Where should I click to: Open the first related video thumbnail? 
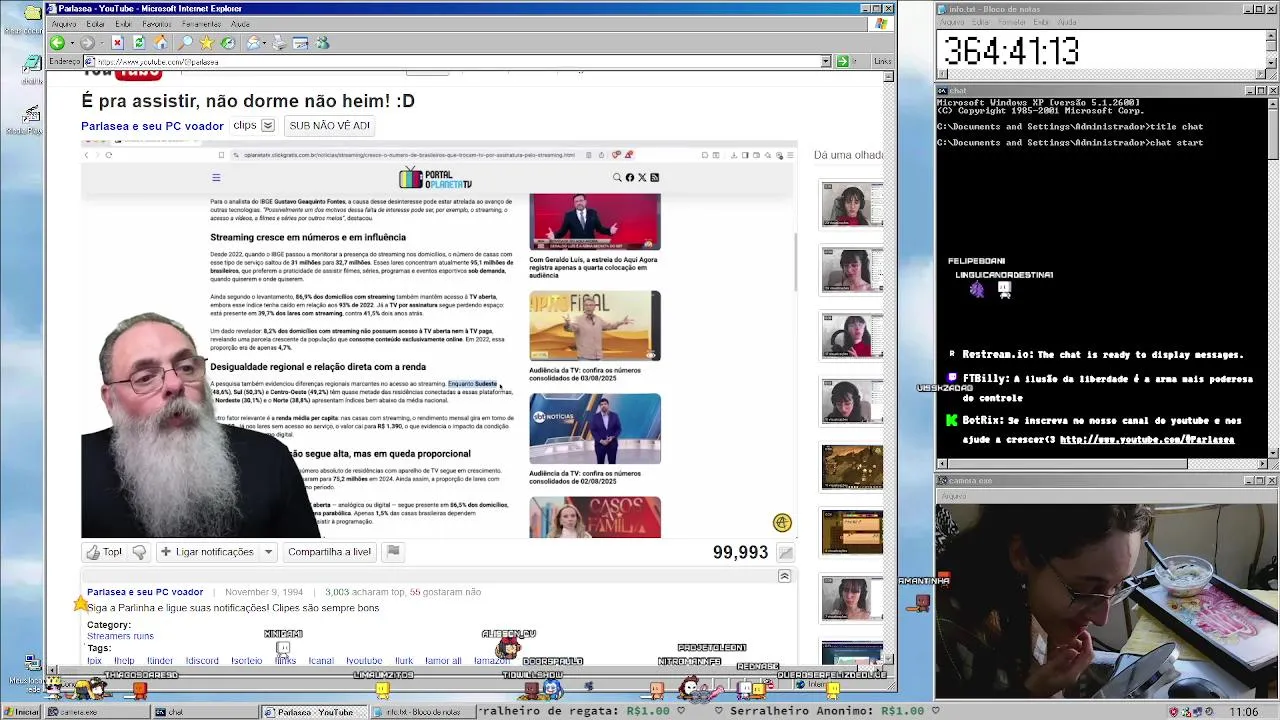tap(852, 206)
